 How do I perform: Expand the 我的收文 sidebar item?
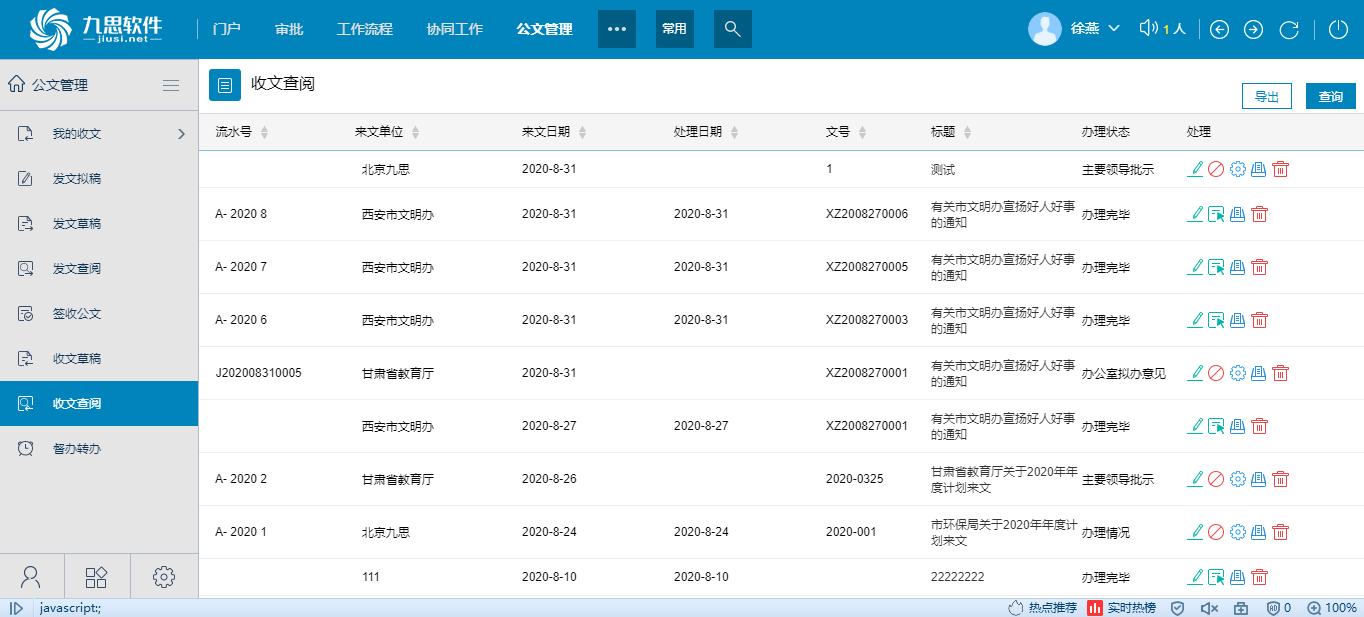(181, 134)
